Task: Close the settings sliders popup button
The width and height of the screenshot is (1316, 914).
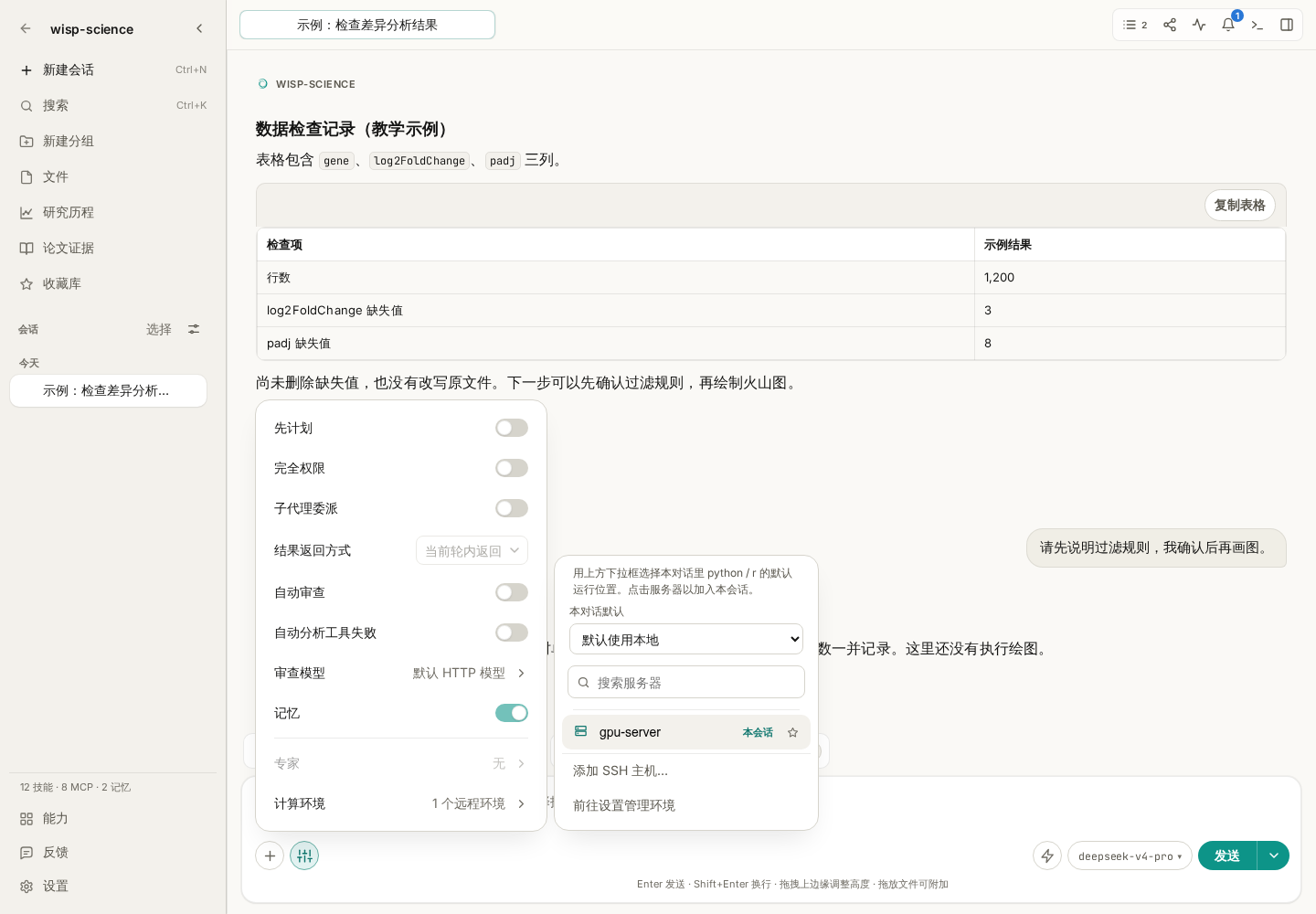Action: pos(304,856)
